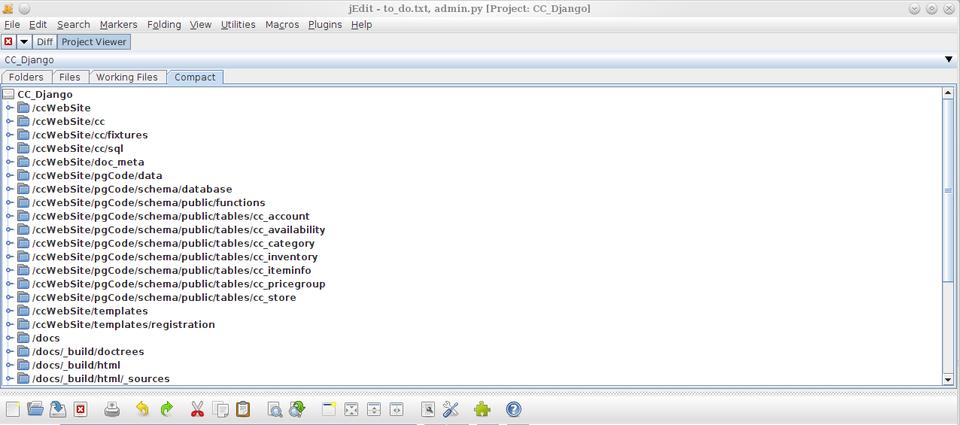Open the docking menu black arrow beside red X
This screenshot has width=960, height=425.
pyautogui.click(x=24, y=42)
